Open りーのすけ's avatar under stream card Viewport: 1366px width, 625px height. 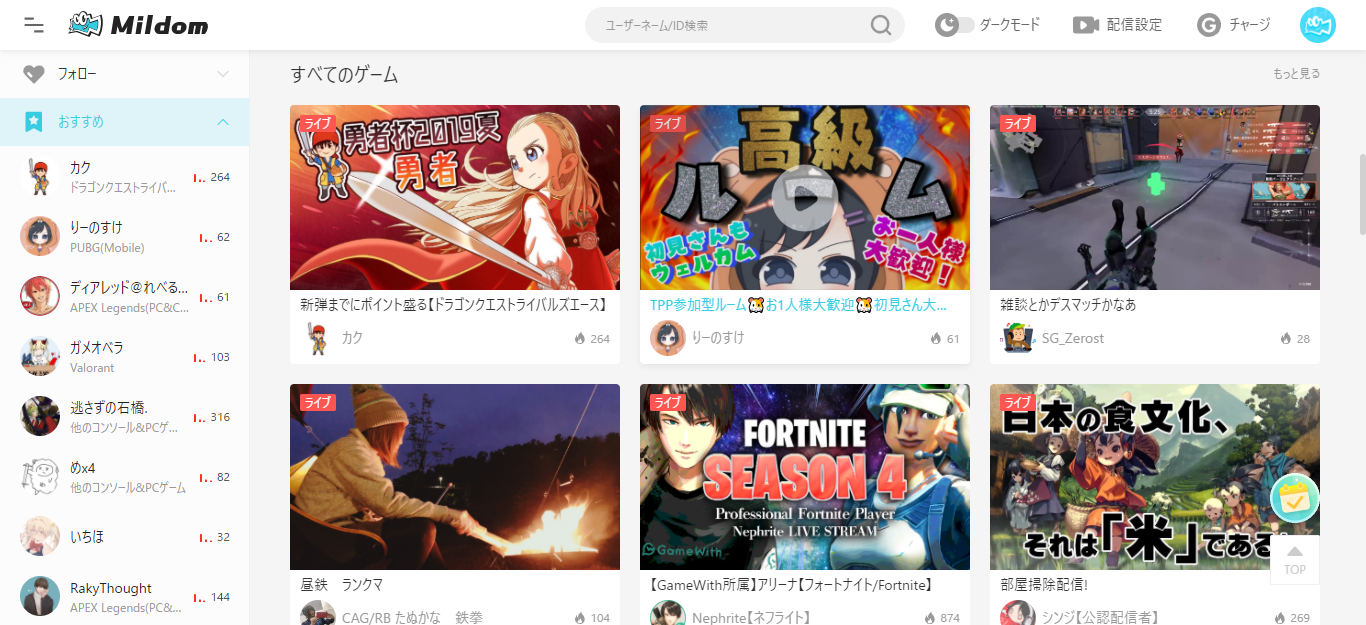tap(667, 338)
